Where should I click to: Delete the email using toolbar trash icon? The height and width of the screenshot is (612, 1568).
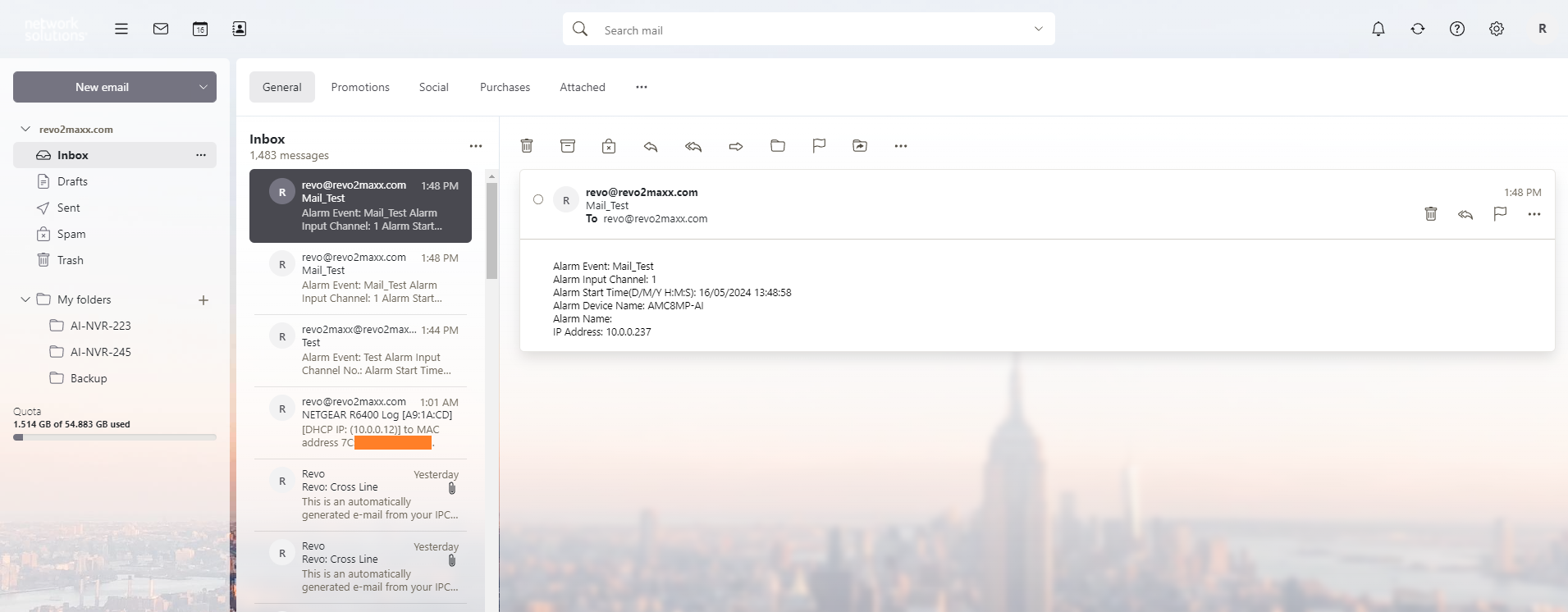coord(527,146)
